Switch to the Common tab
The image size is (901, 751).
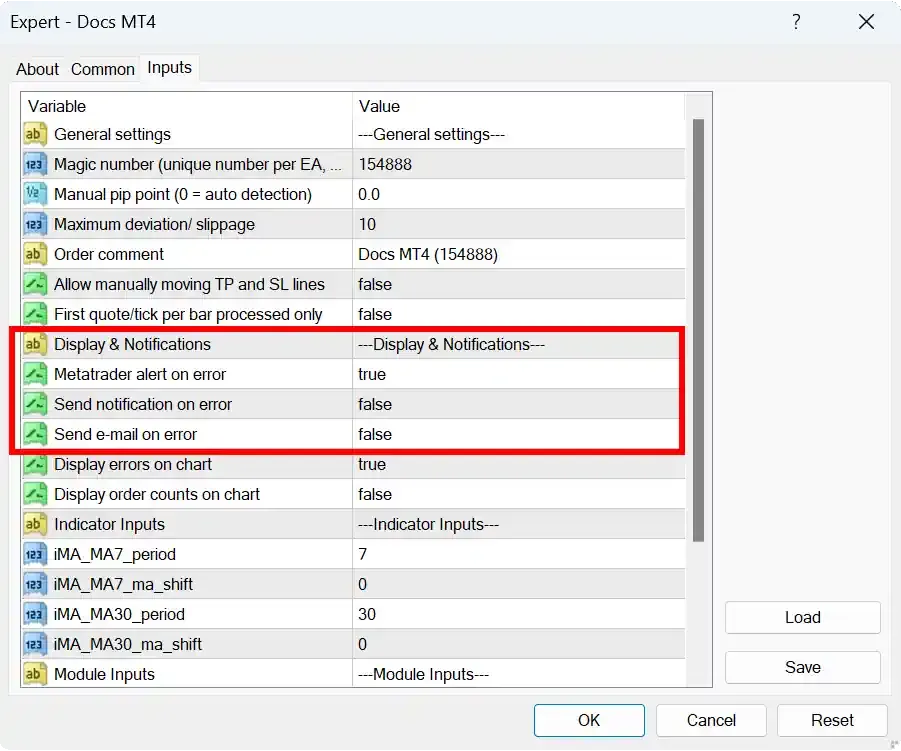(102, 69)
